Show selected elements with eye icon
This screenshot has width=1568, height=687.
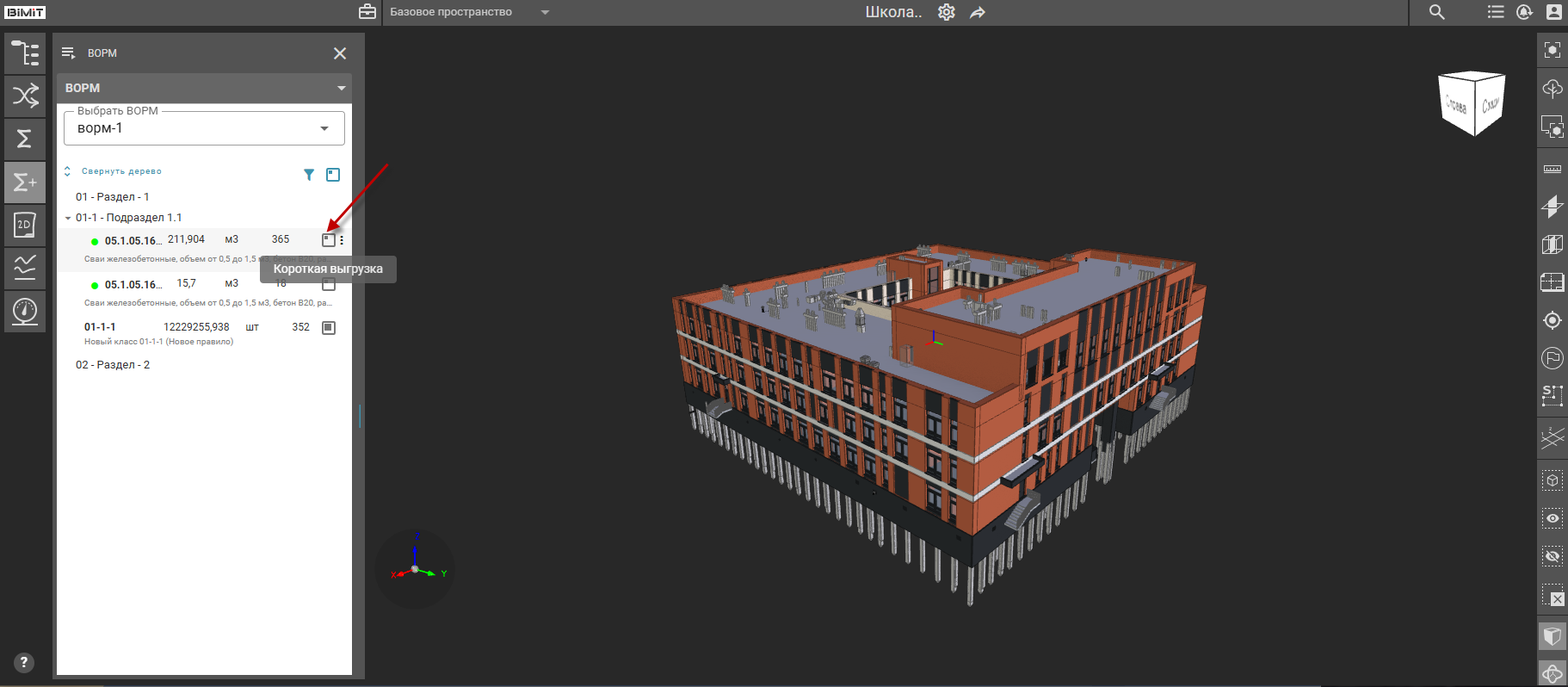pos(1552,518)
